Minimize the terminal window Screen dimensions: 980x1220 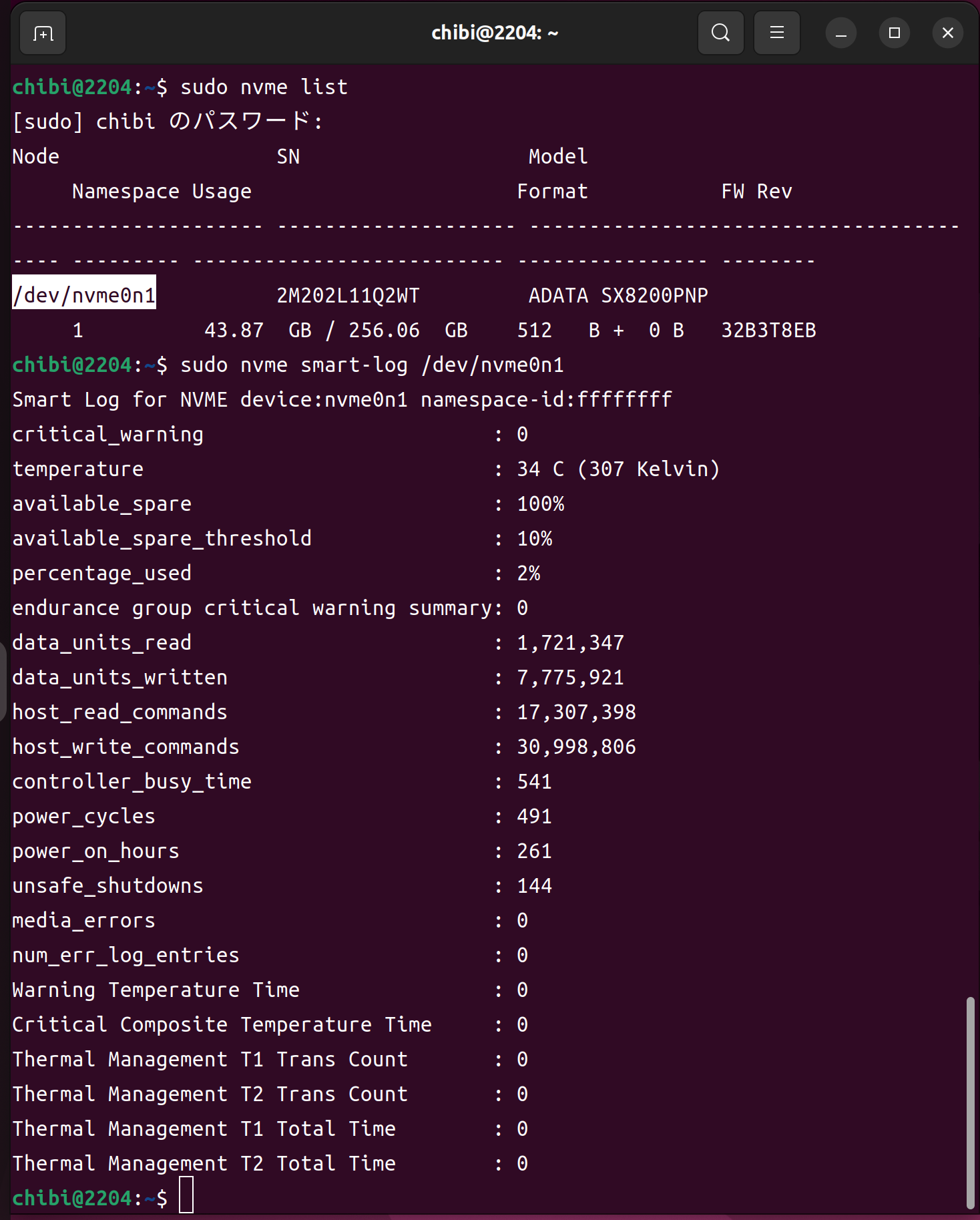[x=841, y=33]
